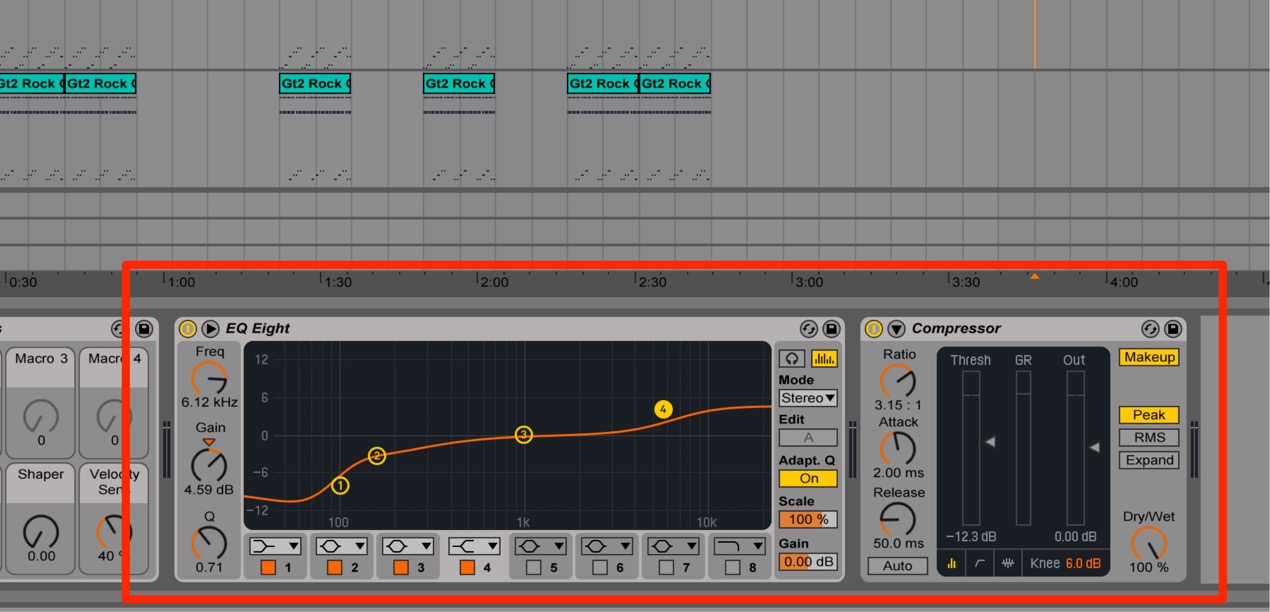
Task: Select the Expand compressor mode
Action: 1149,460
